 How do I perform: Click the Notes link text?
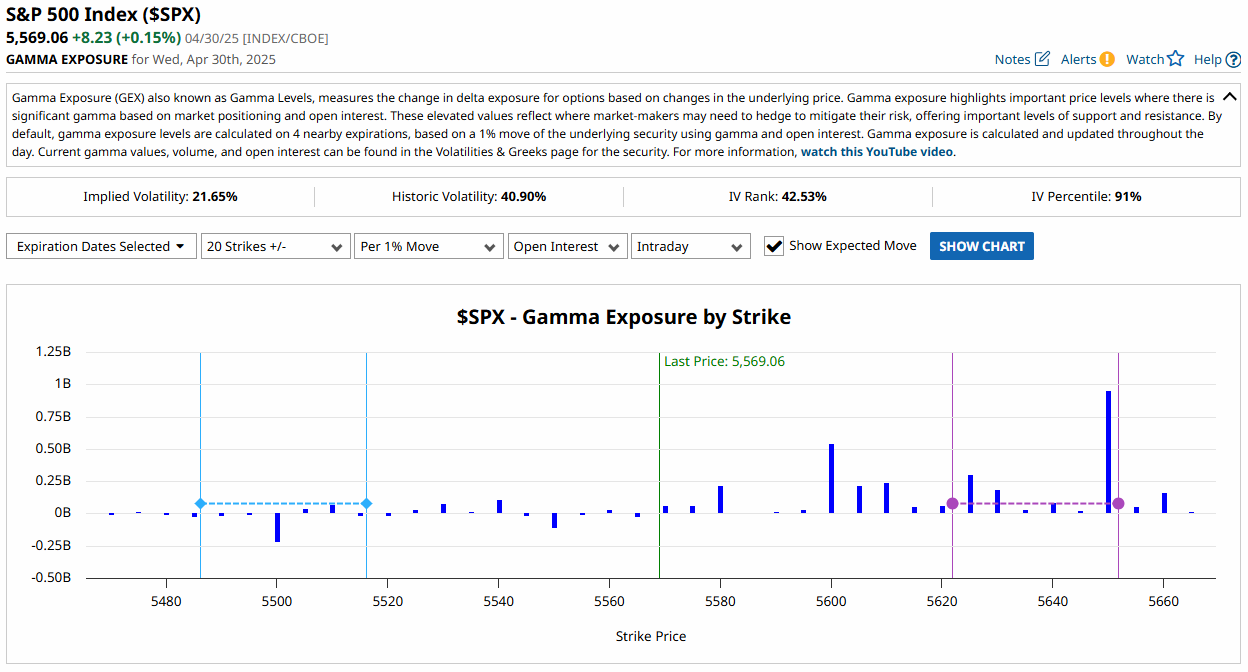pyautogui.click(x=1012, y=59)
